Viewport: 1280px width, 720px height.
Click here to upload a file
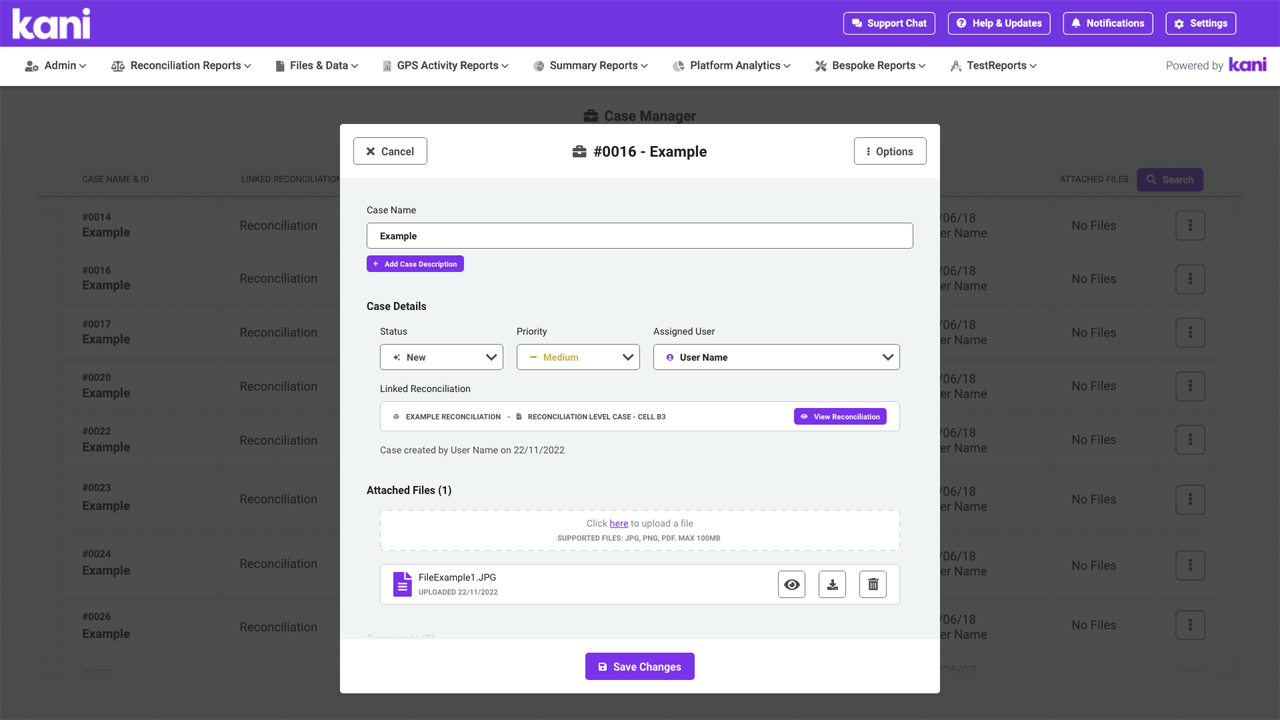coord(618,523)
